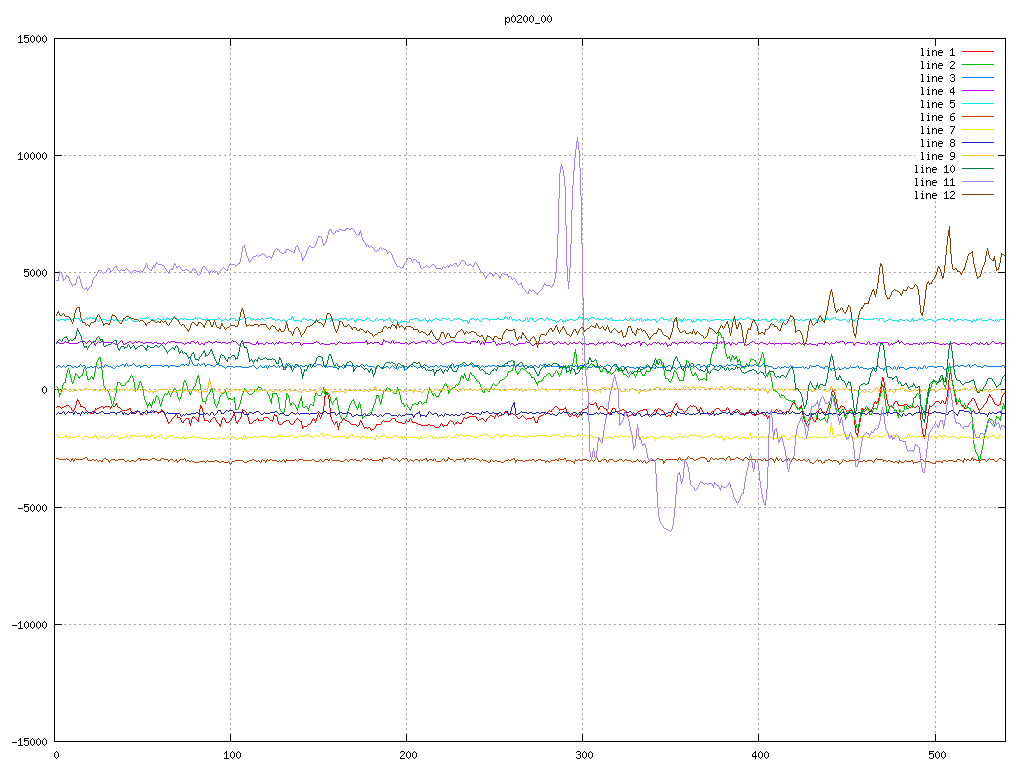This screenshot has height=768, width=1024.
Task: Click the "line 11" legend label
Action: pos(934,182)
